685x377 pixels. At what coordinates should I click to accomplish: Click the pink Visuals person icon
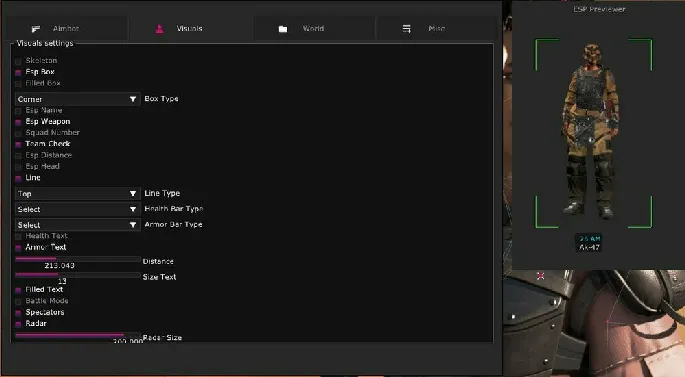click(x=159, y=29)
